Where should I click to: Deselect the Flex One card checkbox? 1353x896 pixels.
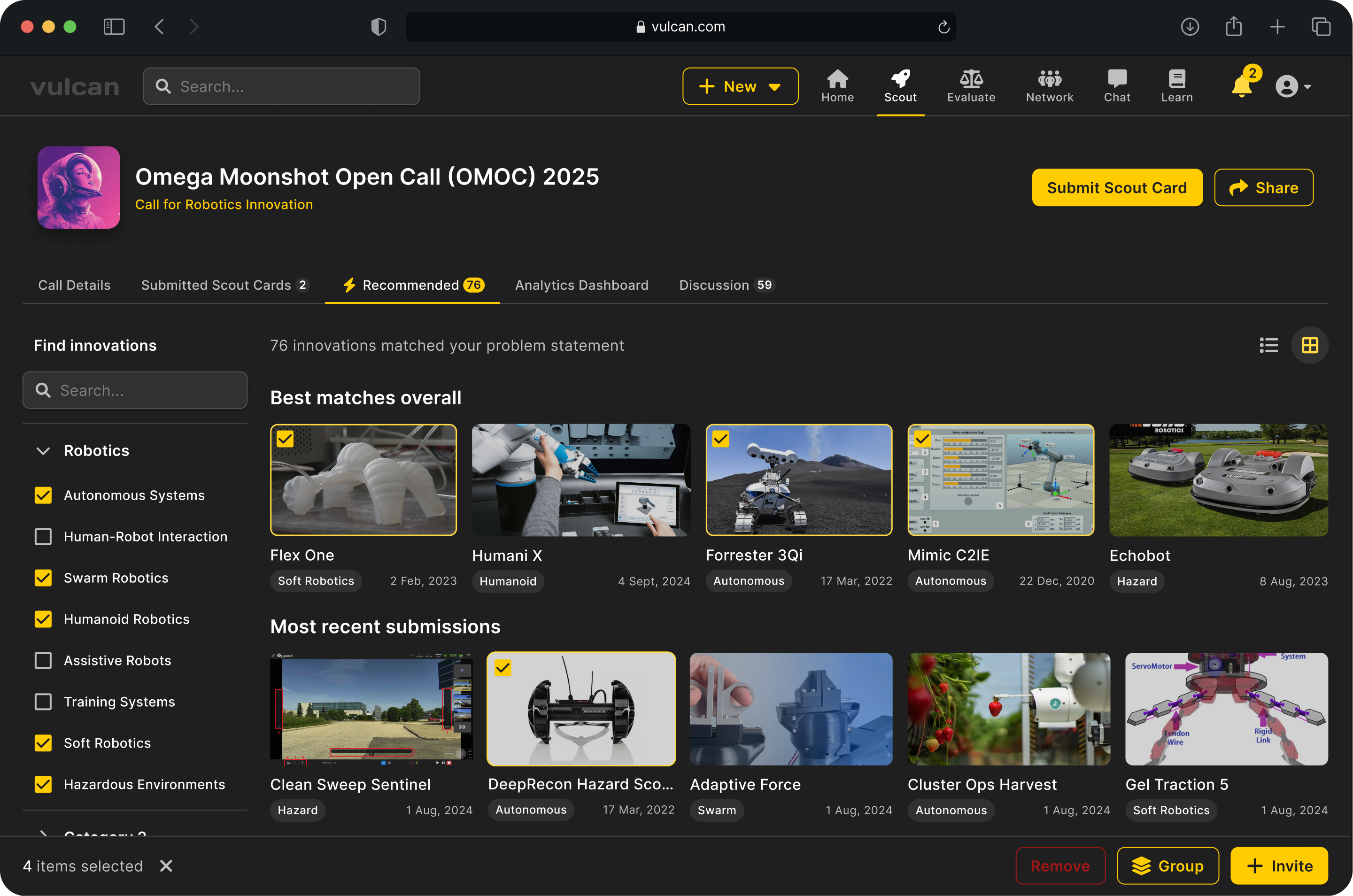285,439
